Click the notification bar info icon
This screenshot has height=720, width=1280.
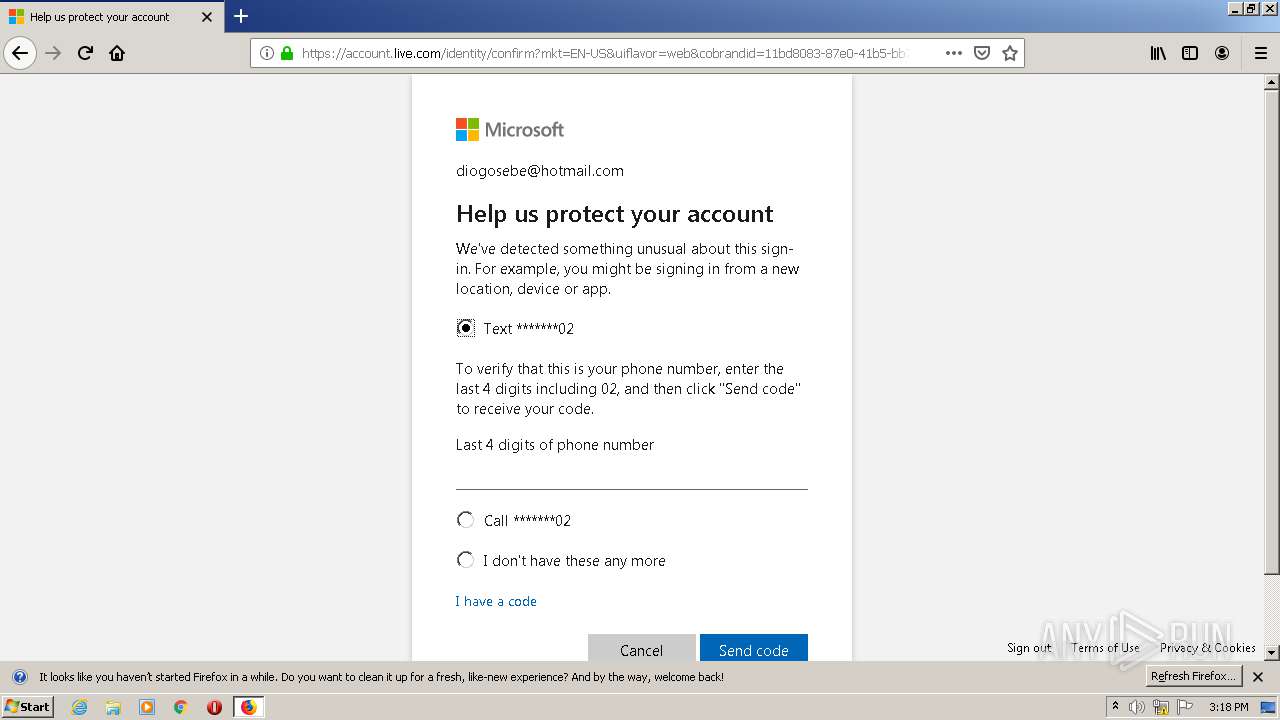pyautogui.click(x=19, y=677)
